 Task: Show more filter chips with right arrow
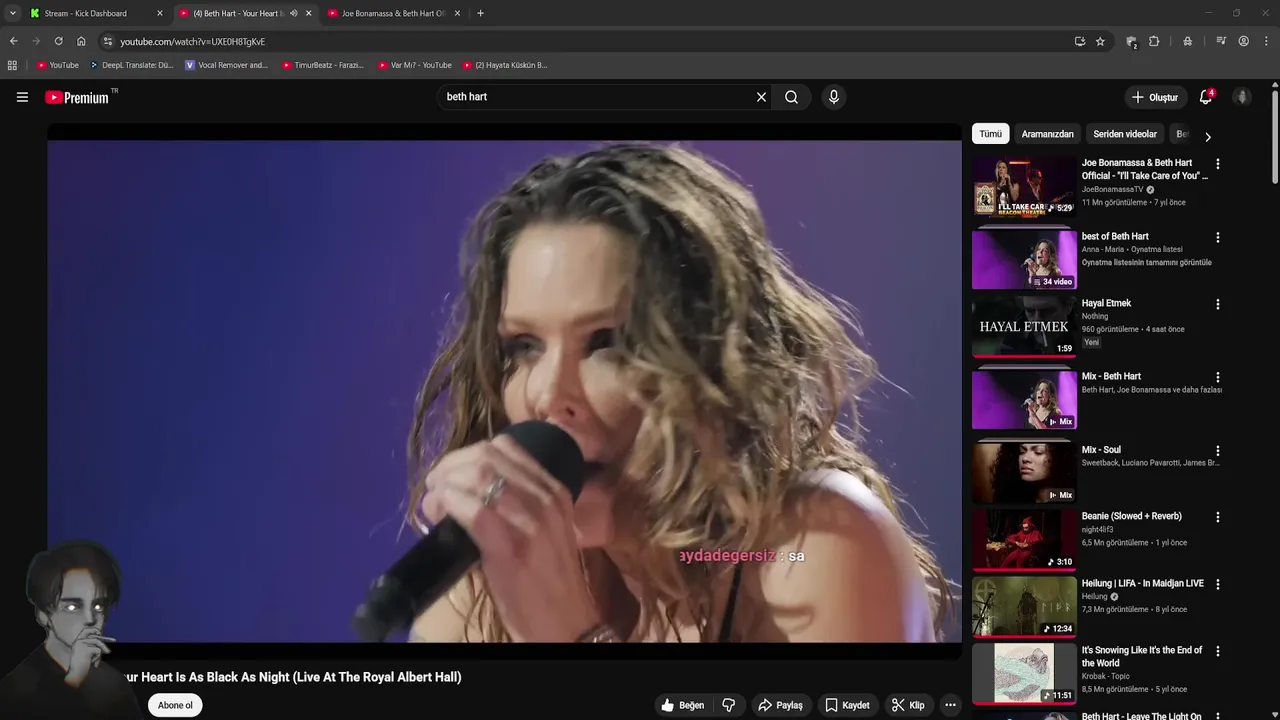[x=1207, y=137]
